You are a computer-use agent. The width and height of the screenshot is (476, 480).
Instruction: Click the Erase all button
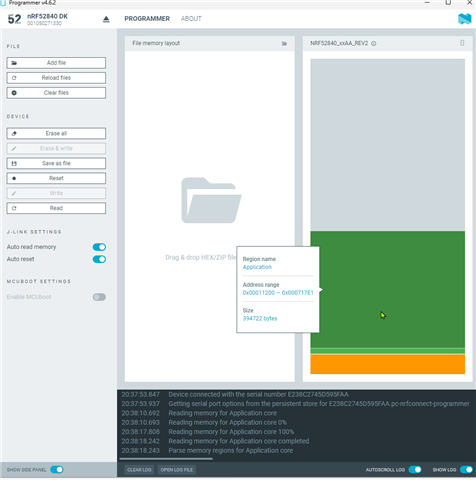click(x=56, y=133)
